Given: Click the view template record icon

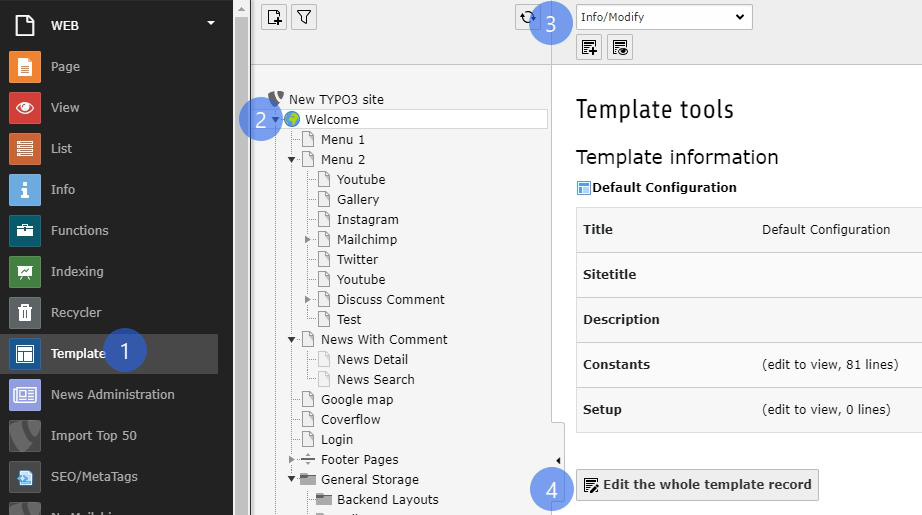Looking at the screenshot, I should (x=620, y=47).
